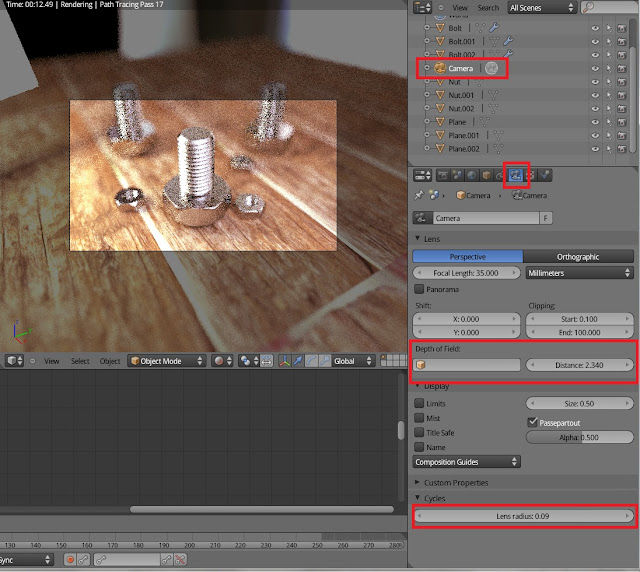Screen dimensions: 640x572
Task: Click the display Size field
Action: tap(580, 403)
